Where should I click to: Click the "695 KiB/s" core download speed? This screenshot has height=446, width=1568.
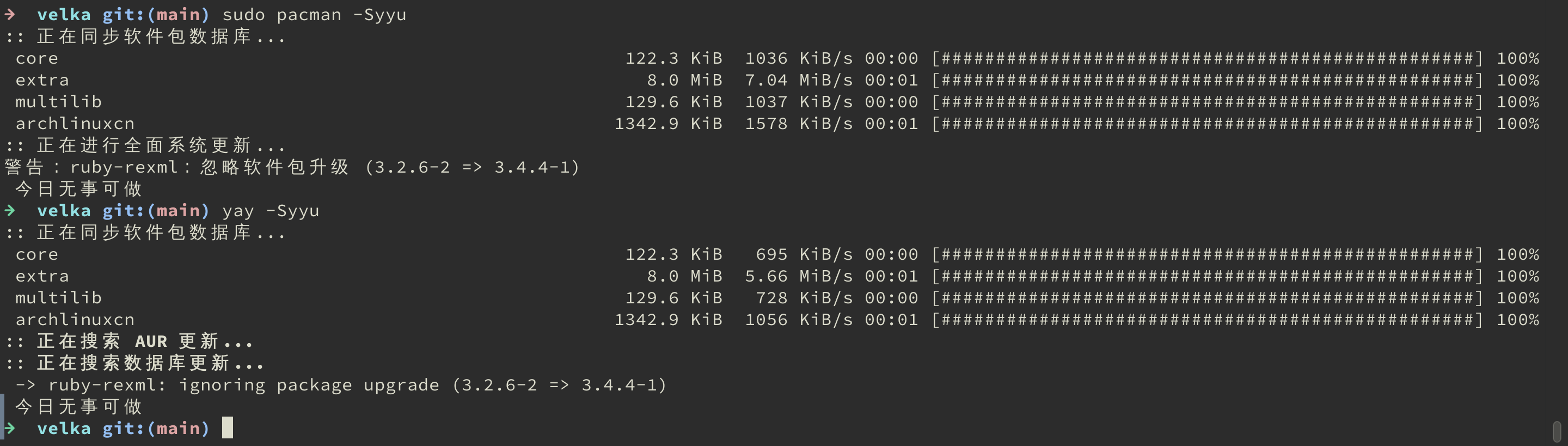804,254
